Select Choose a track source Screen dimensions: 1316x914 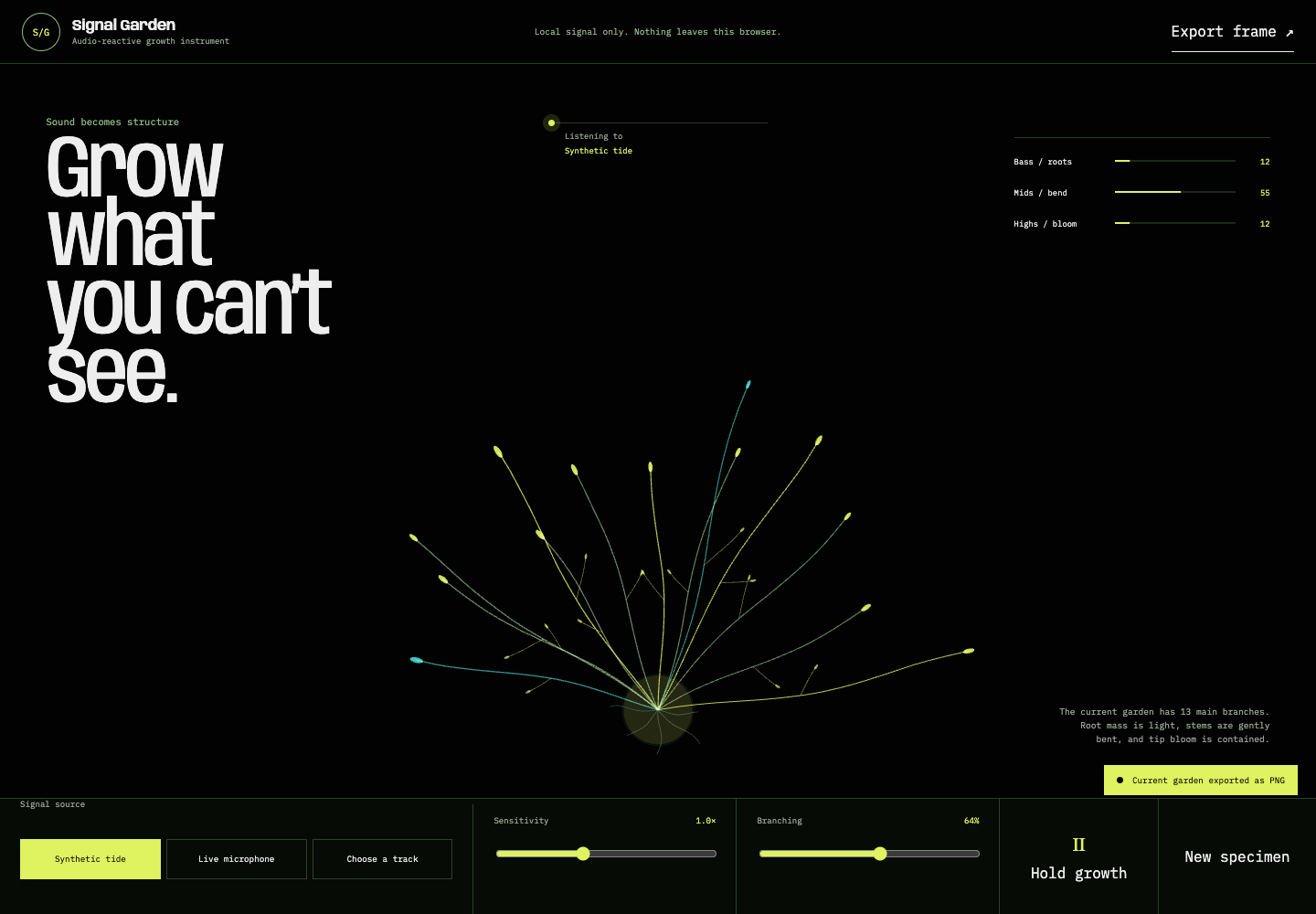[x=382, y=859]
